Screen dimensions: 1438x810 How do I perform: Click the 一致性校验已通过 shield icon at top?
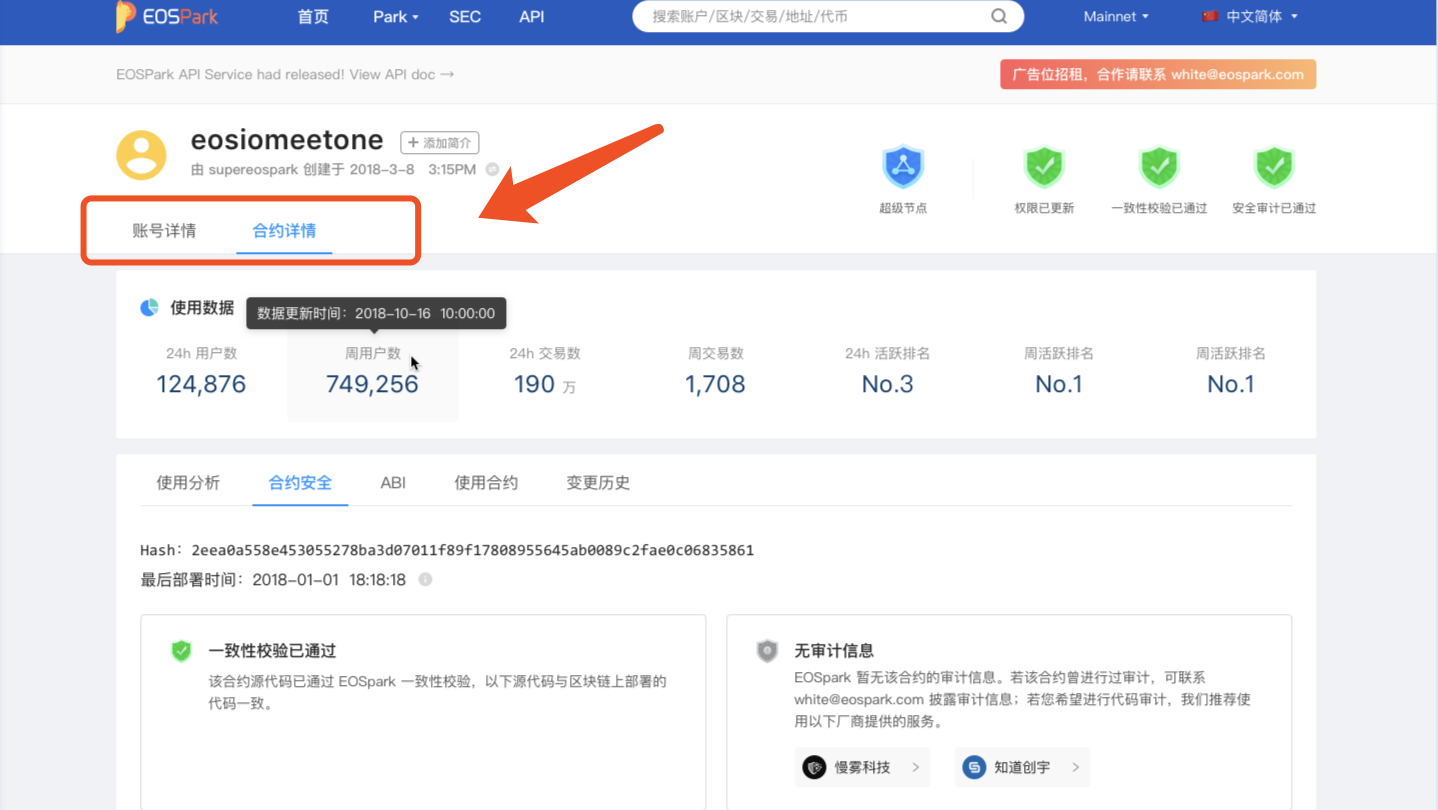pyautogui.click(x=1159, y=167)
